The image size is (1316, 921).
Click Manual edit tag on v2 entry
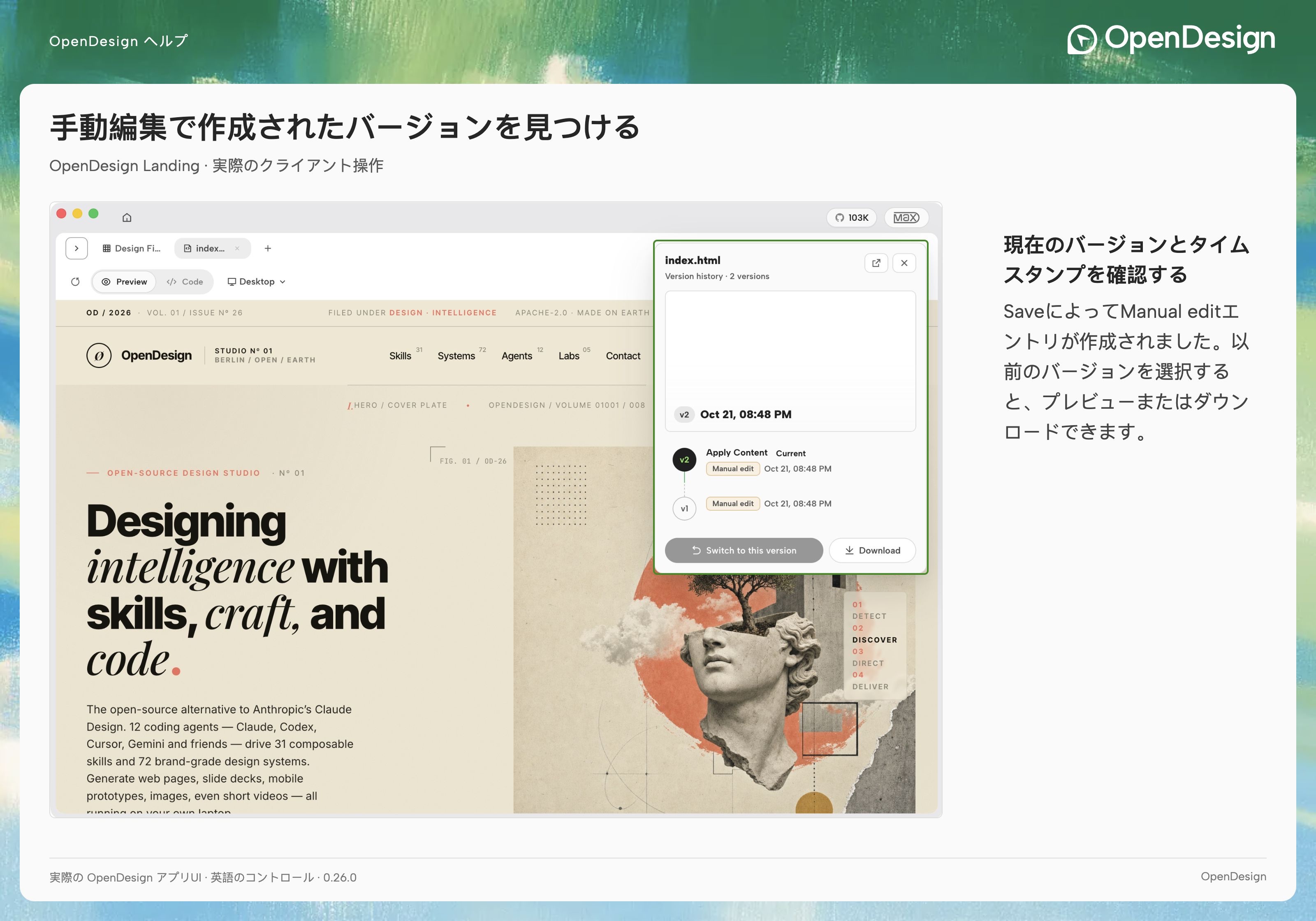coord(732,469)
